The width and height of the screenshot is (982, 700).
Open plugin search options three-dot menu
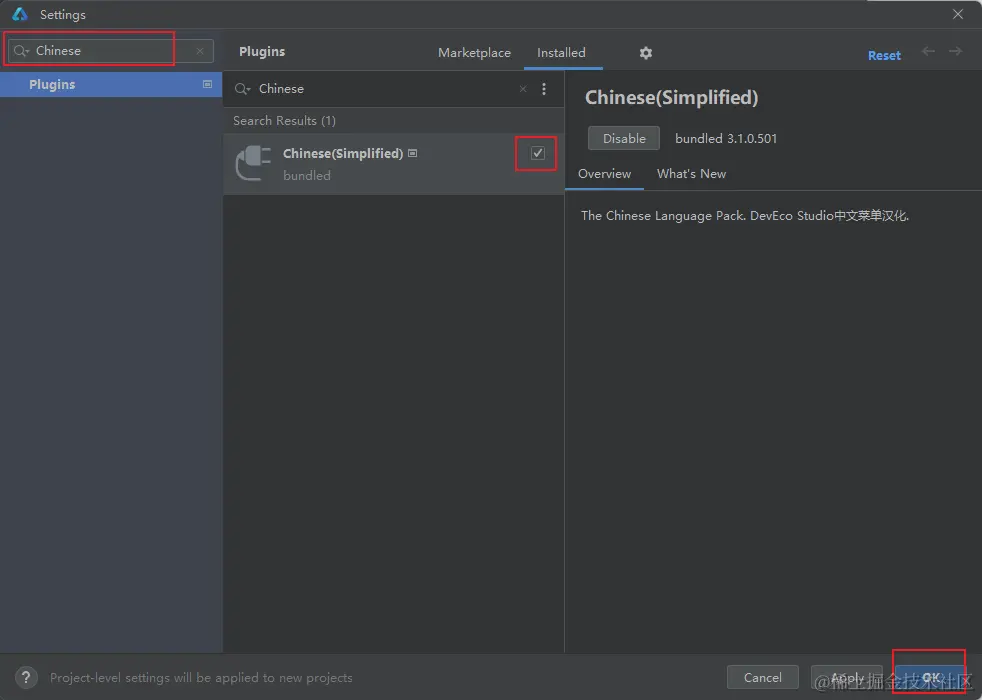[x=544, y=89]
